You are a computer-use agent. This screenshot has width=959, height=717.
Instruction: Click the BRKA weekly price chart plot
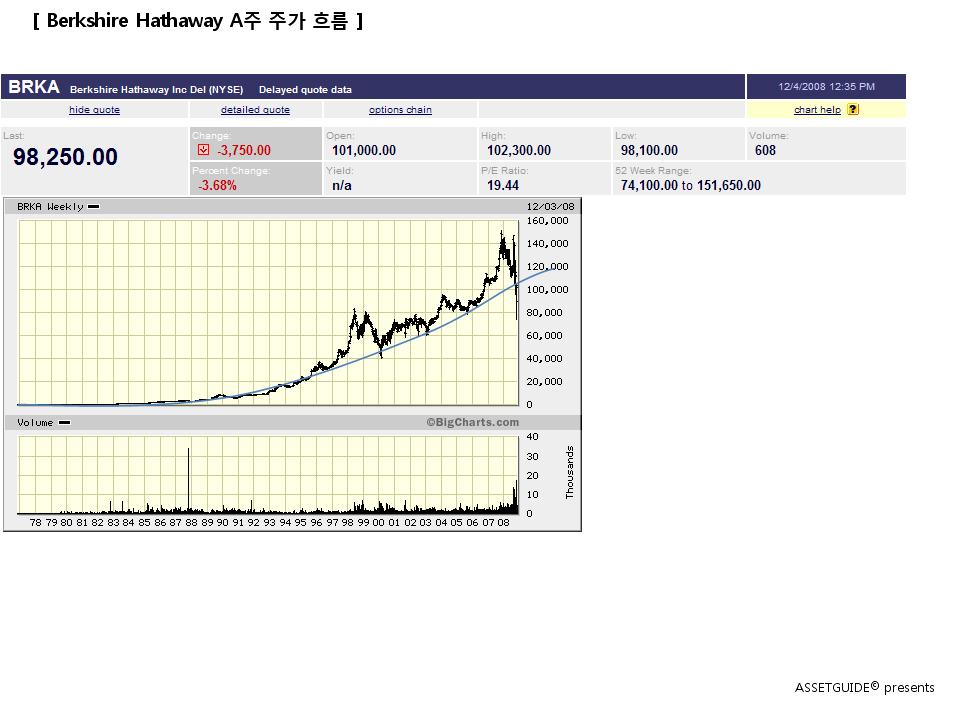coord(268,313)
